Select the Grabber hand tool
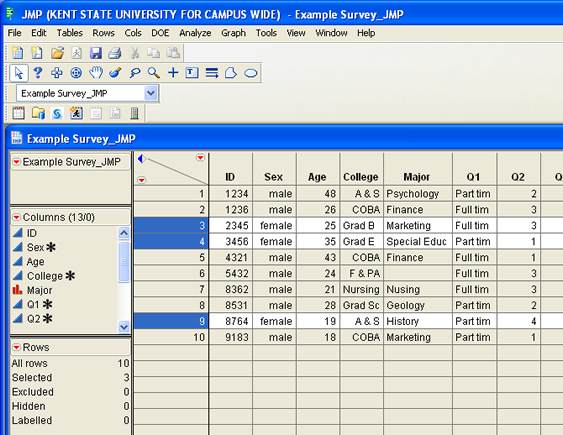563x435 pixels. click(x=96, y=73)
